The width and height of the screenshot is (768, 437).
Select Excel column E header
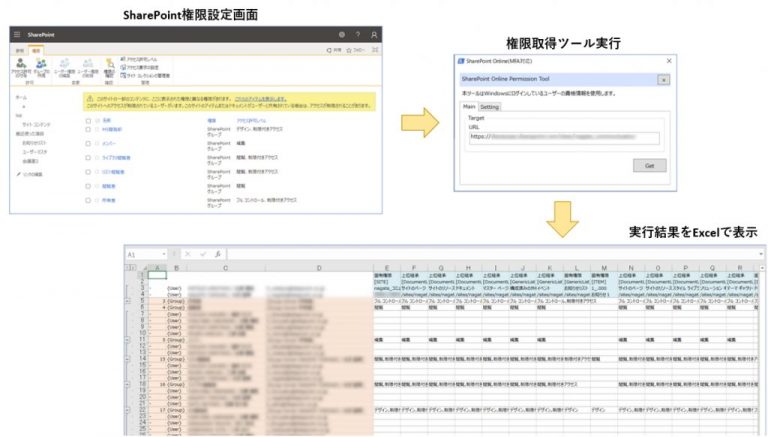387,268
